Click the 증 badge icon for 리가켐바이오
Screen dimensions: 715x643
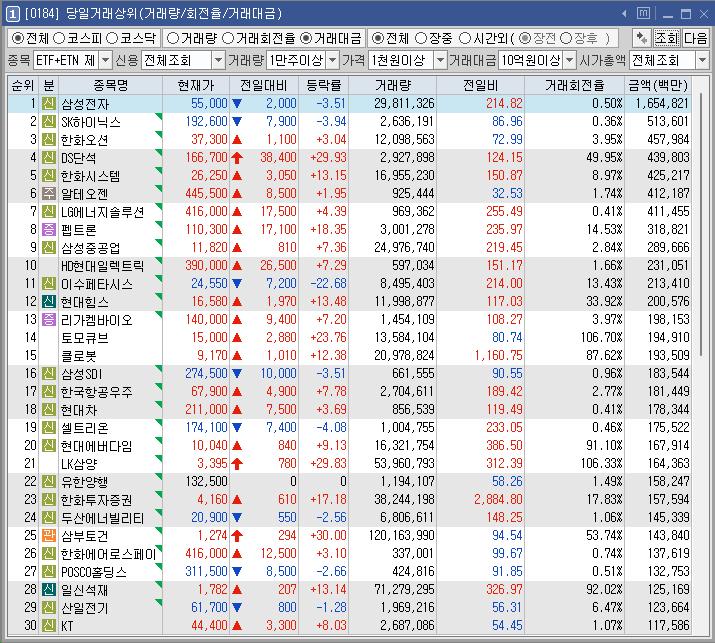(49, 320)
